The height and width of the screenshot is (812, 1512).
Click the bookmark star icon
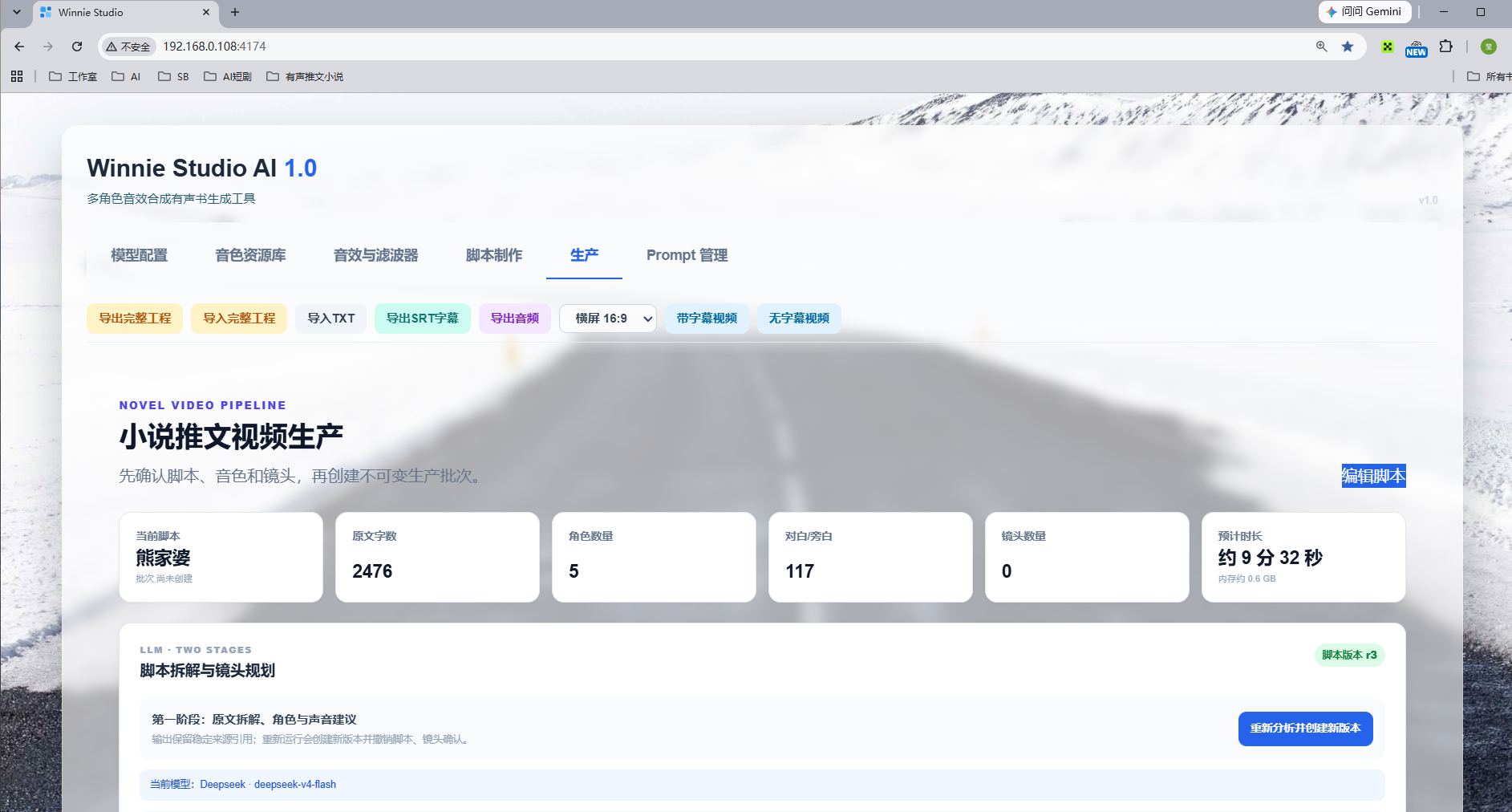1348,47
